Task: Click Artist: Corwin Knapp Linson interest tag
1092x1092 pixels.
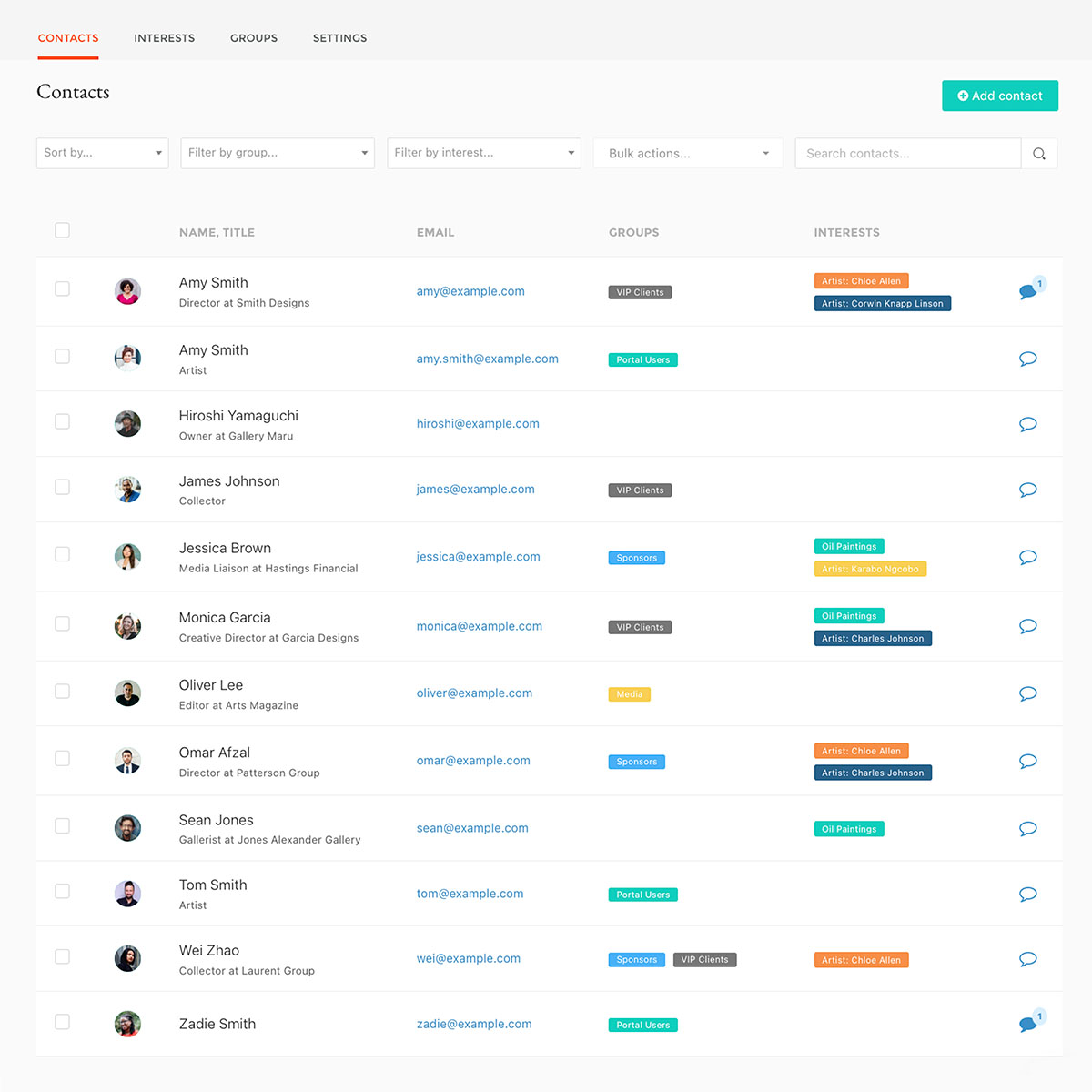Action: point(883,303)
